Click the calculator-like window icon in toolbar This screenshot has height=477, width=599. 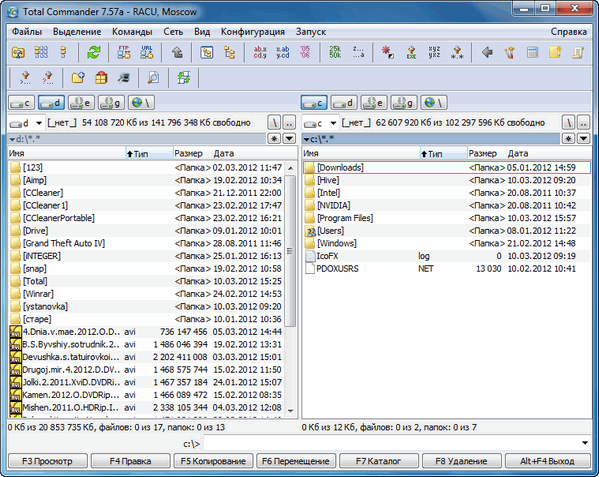pyautogui.click(x=532, y=52)
